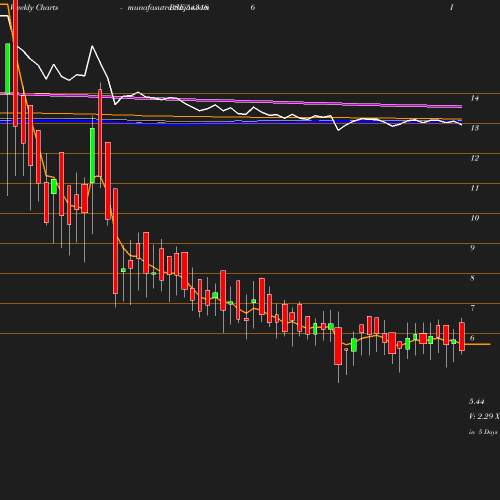Select the 11 price axis label
The image size is (500, 500).
pos(475,188)
